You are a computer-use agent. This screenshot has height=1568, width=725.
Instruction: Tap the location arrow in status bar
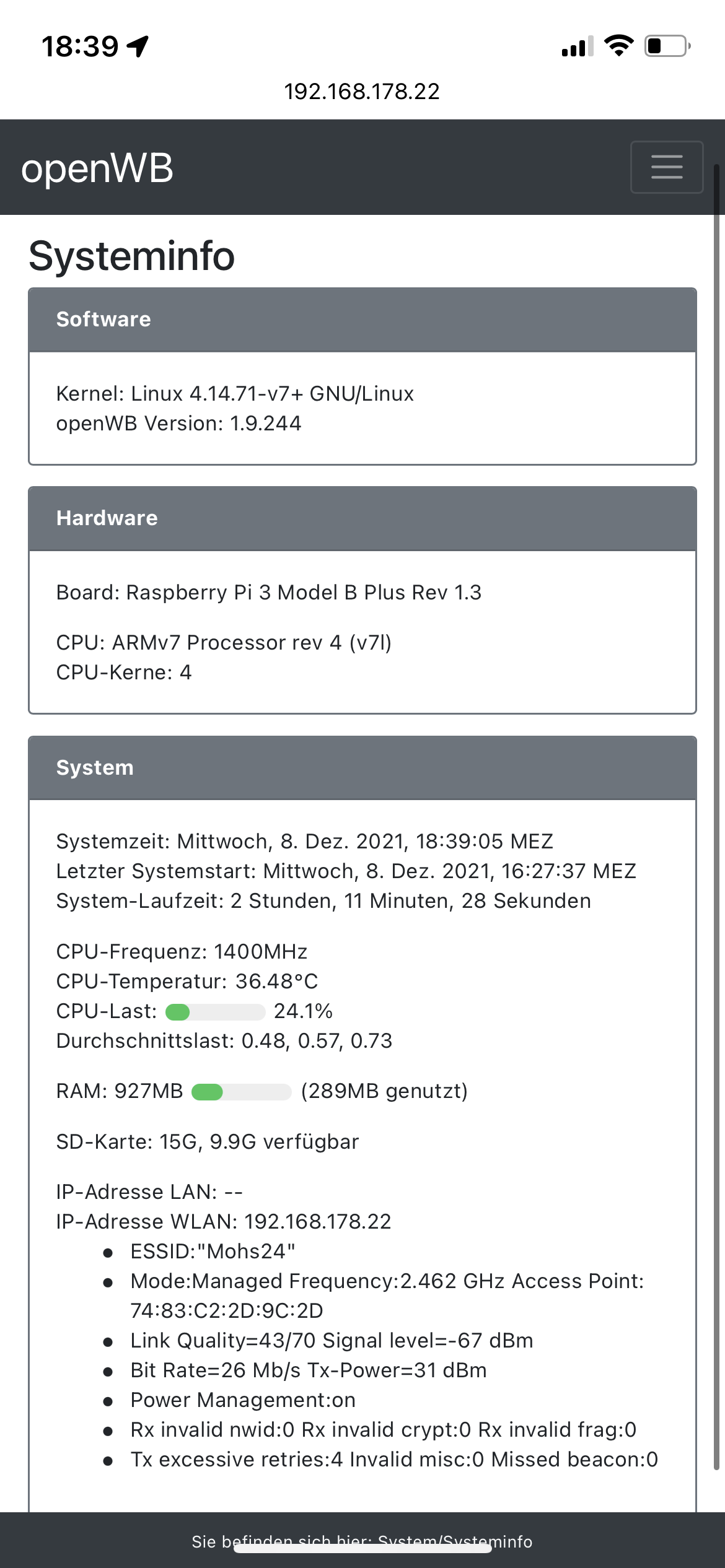pyautogui.click(x=138, y=46)
